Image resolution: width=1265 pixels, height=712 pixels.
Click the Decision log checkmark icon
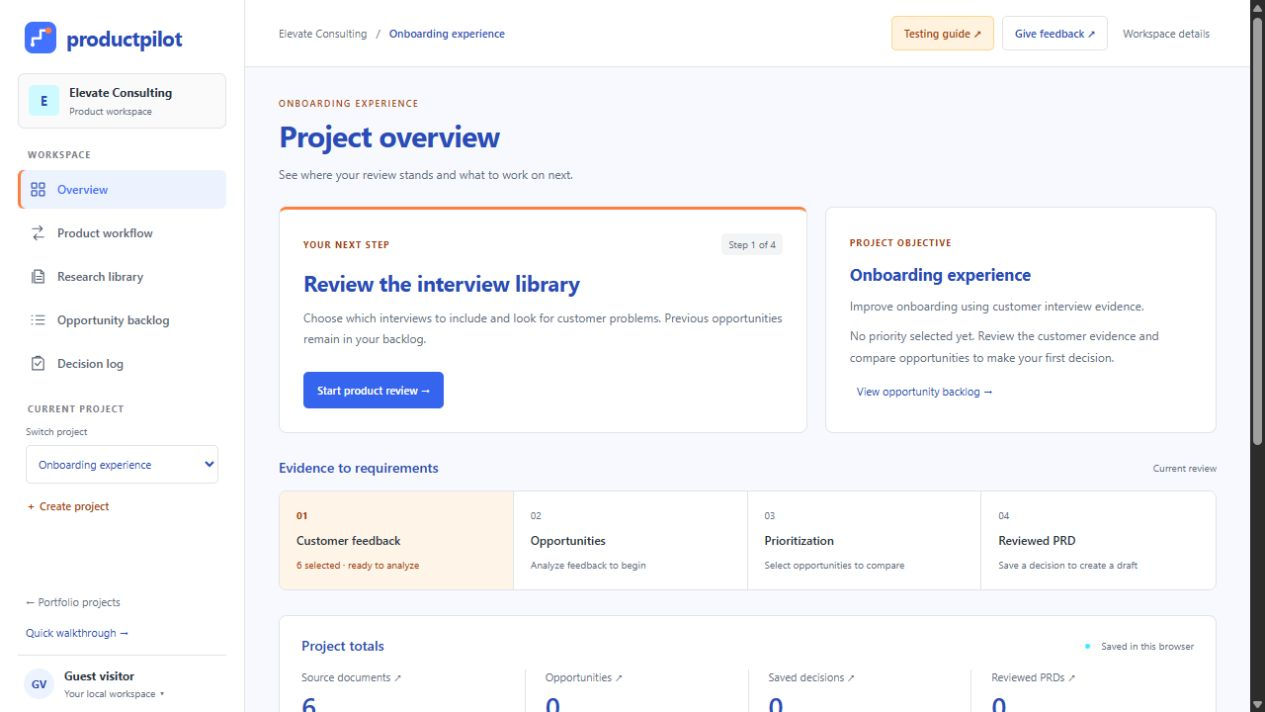pyautogui.click(x=38, y=364)
